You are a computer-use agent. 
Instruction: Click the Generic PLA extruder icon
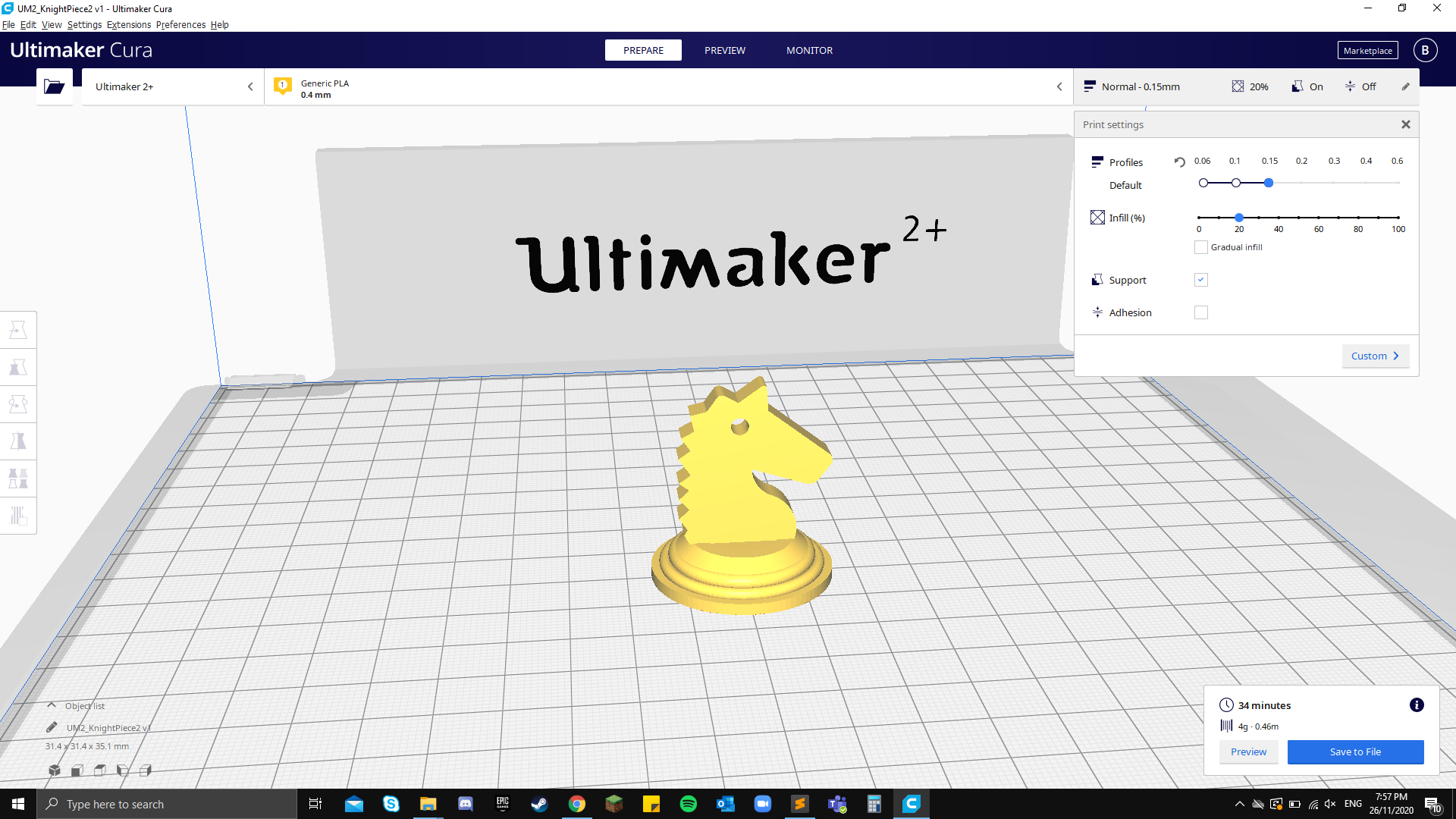tap(283, 86)
